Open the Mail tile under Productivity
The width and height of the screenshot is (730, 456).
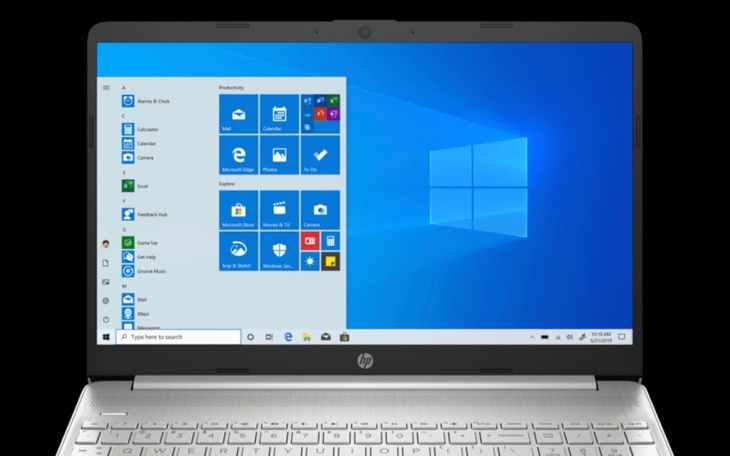(238, 114)
